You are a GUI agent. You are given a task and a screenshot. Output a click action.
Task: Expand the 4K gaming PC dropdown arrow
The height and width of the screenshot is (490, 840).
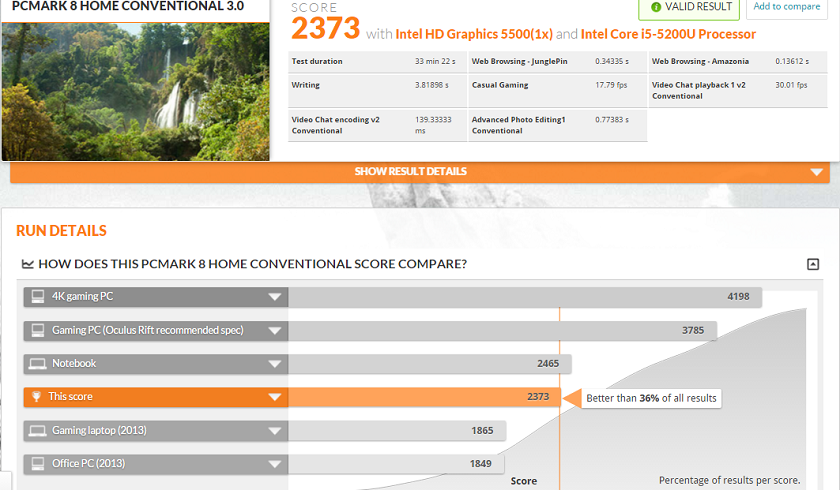point(274,297)
